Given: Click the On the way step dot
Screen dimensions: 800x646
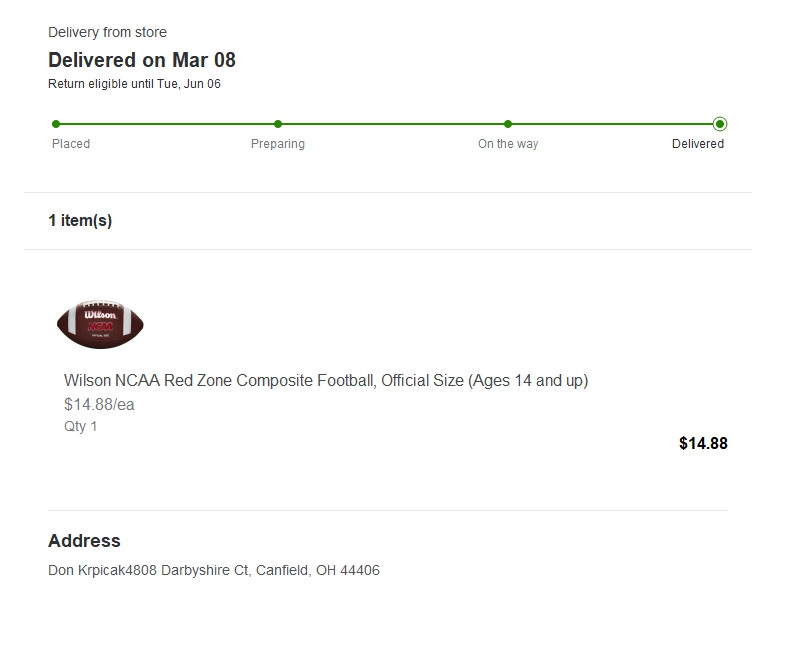Looking at the screenshot, I should tap(508, 124).
